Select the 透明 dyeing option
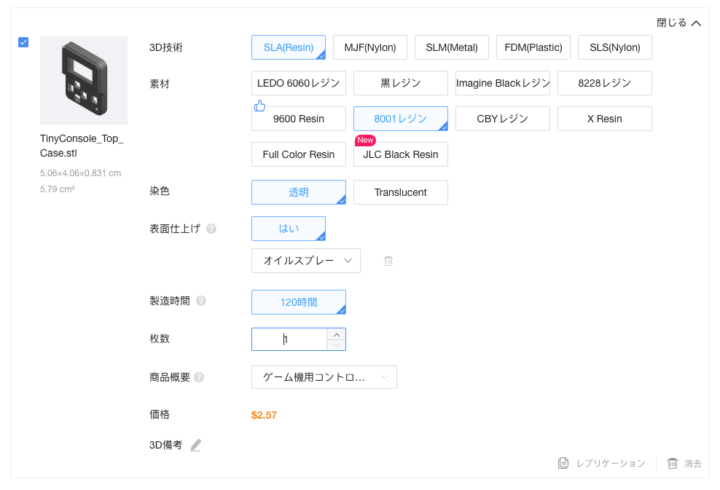720x490 pixels. pyautogui.click(x=298, y=192)
